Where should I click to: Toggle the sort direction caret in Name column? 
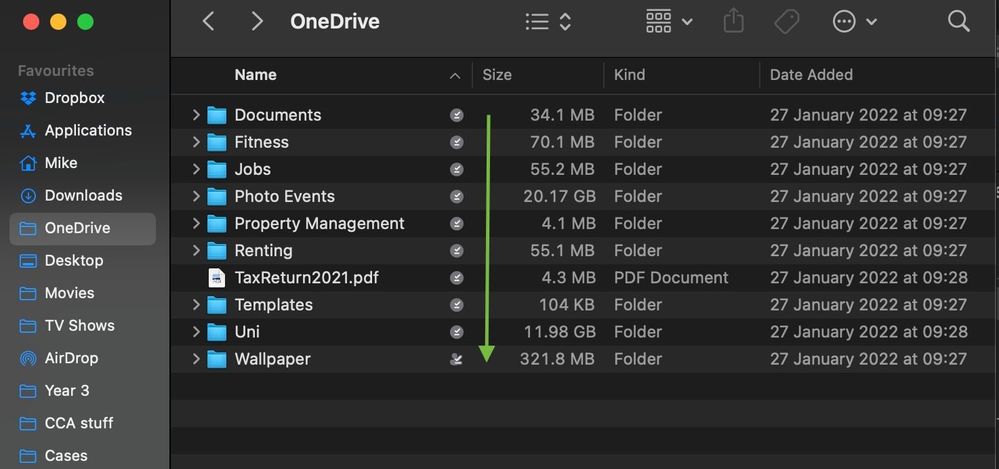tap(455, 76)
